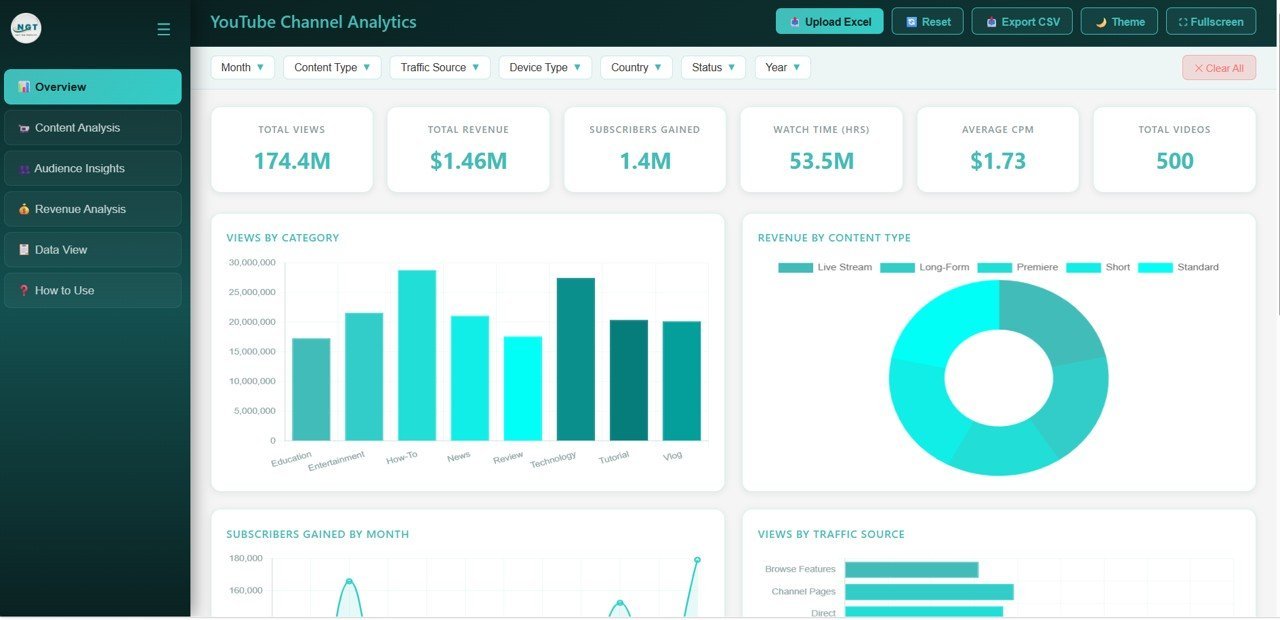Click the Short color swatch in legend
Image resolution: width=1280 pixels, height=620 pixels.
coord(1083,268)
